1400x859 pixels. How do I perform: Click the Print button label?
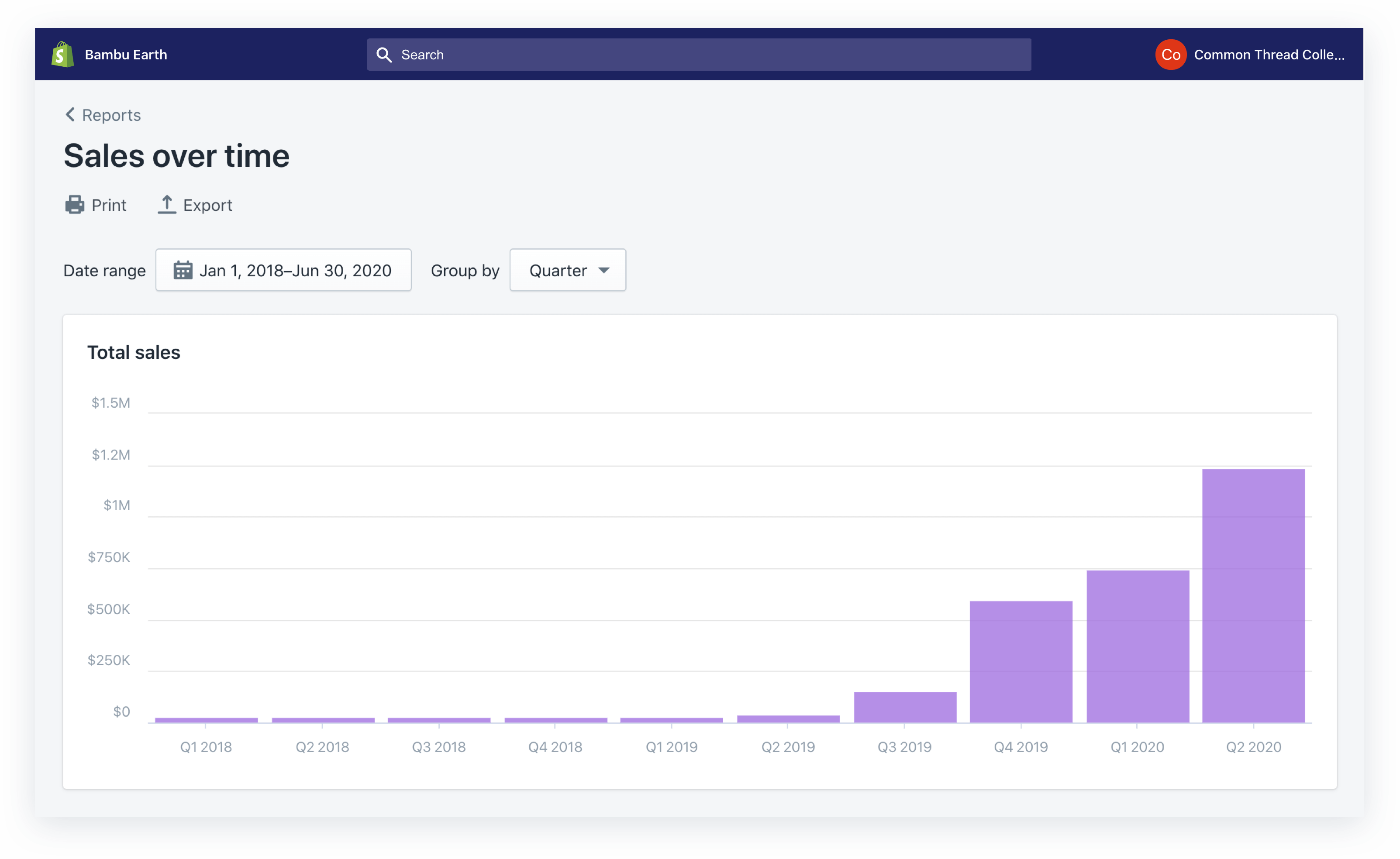coord(109,205)
